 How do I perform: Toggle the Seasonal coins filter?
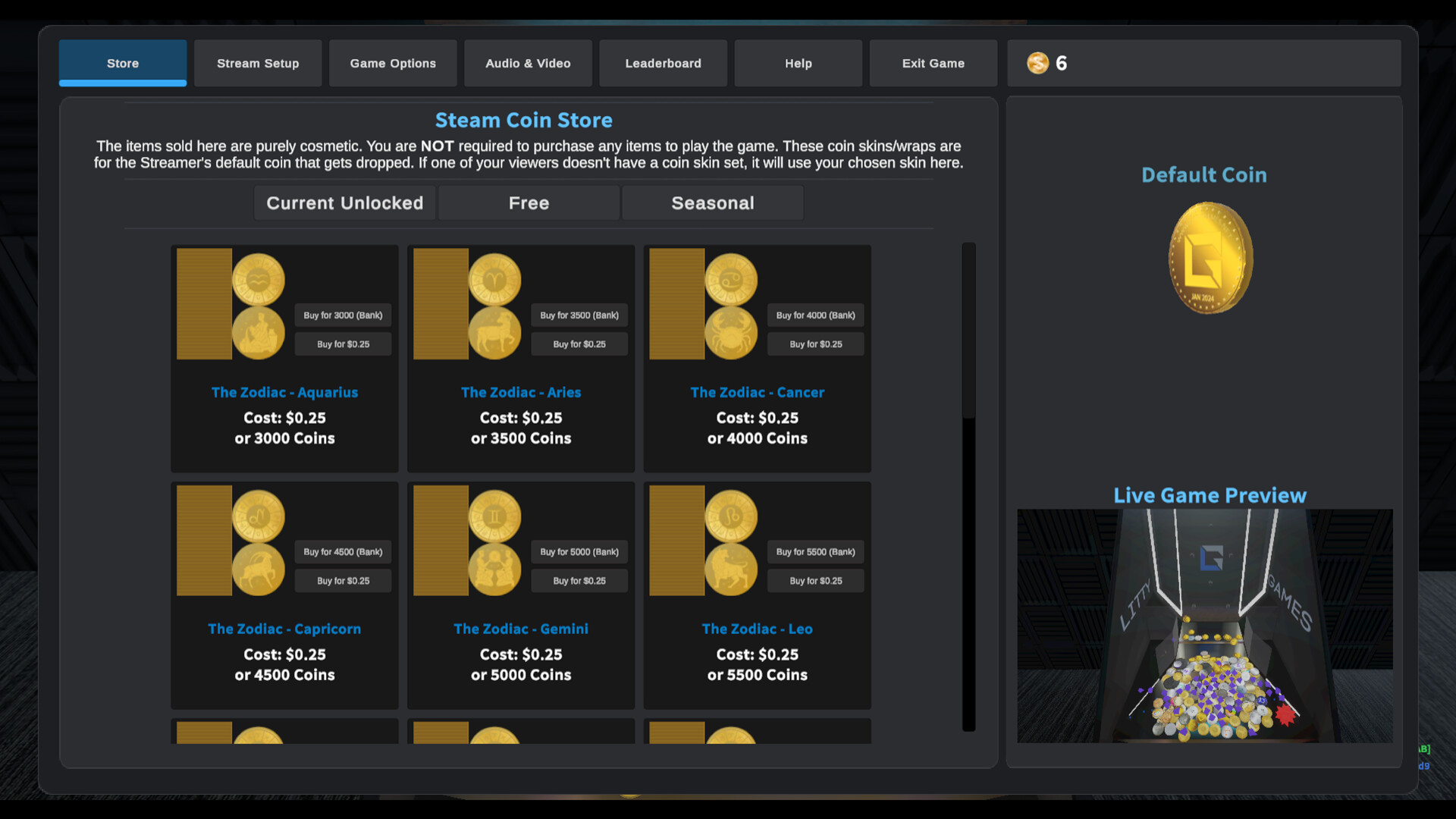(x=712, y=202)
